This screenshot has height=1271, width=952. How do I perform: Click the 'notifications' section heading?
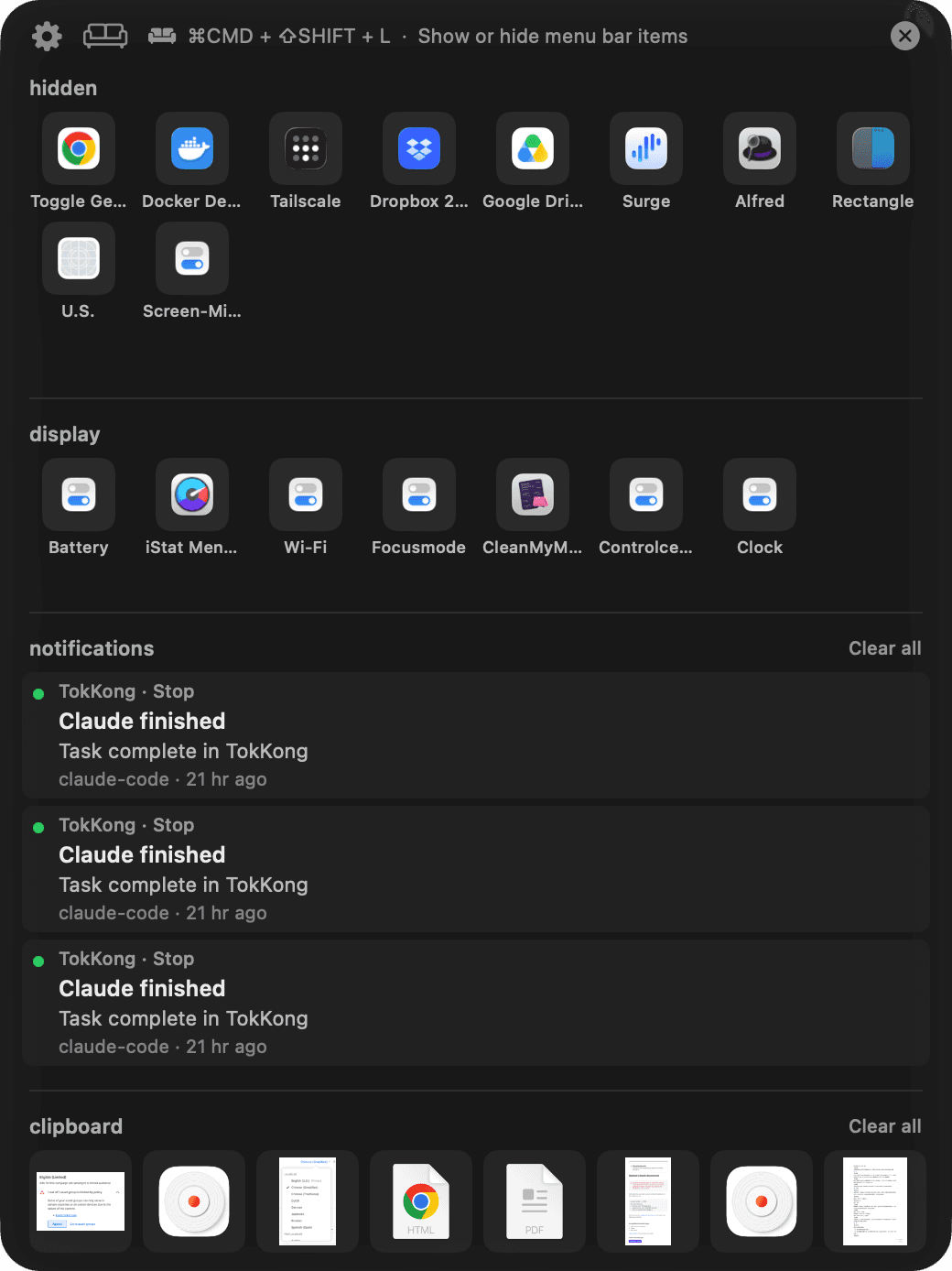pos(92,648)
